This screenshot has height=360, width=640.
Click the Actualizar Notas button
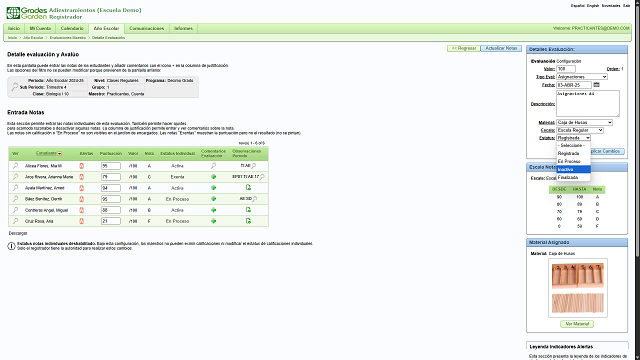(501, 48)
